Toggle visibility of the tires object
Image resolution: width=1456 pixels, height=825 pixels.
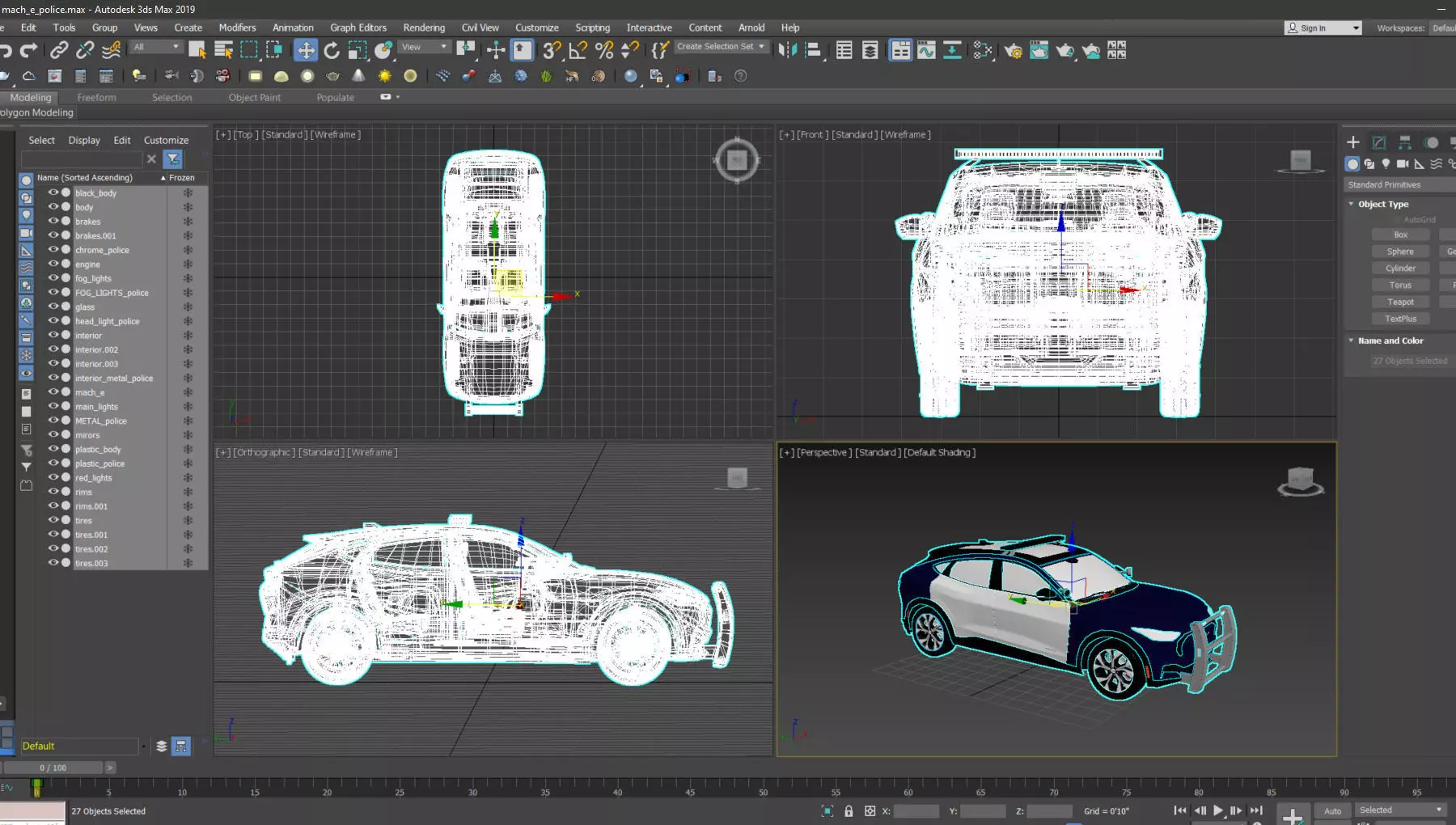[53, 520]
